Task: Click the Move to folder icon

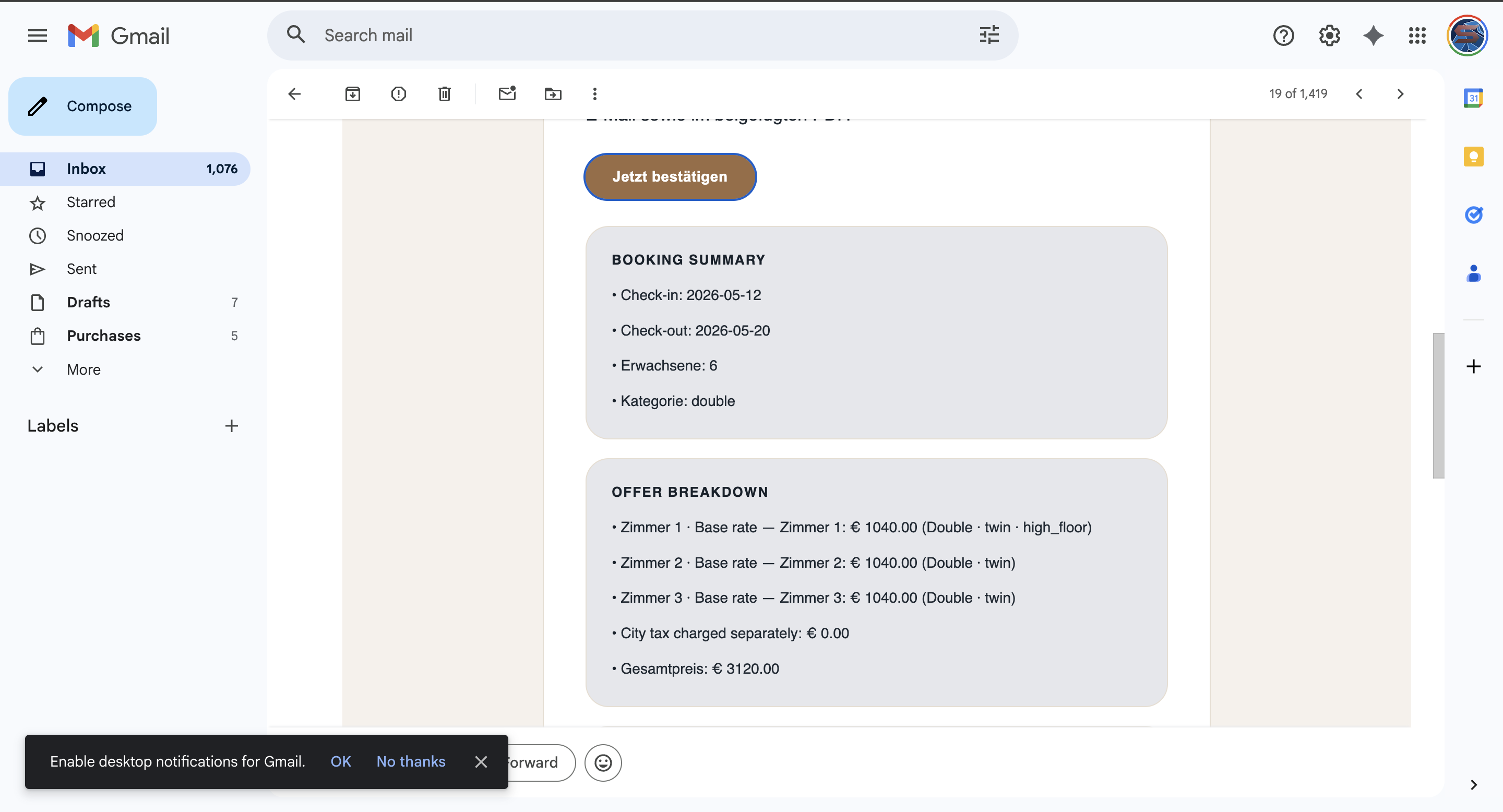Action: [x=553, y=94]
